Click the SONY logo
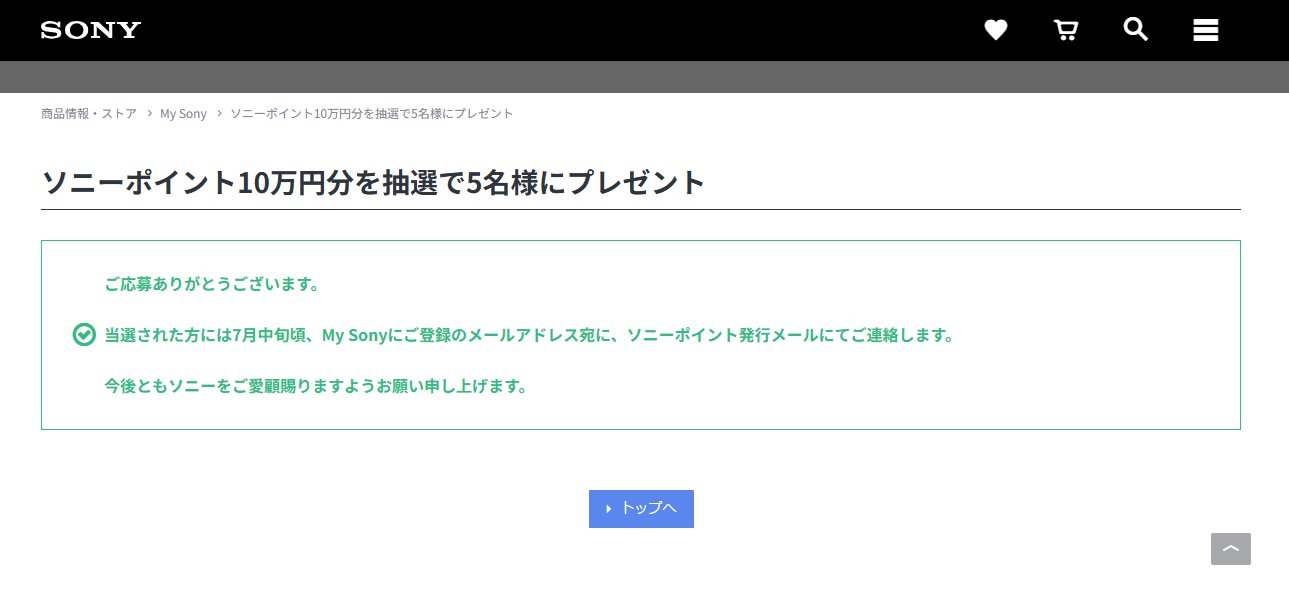1289x593 pixels. point(91,30)
